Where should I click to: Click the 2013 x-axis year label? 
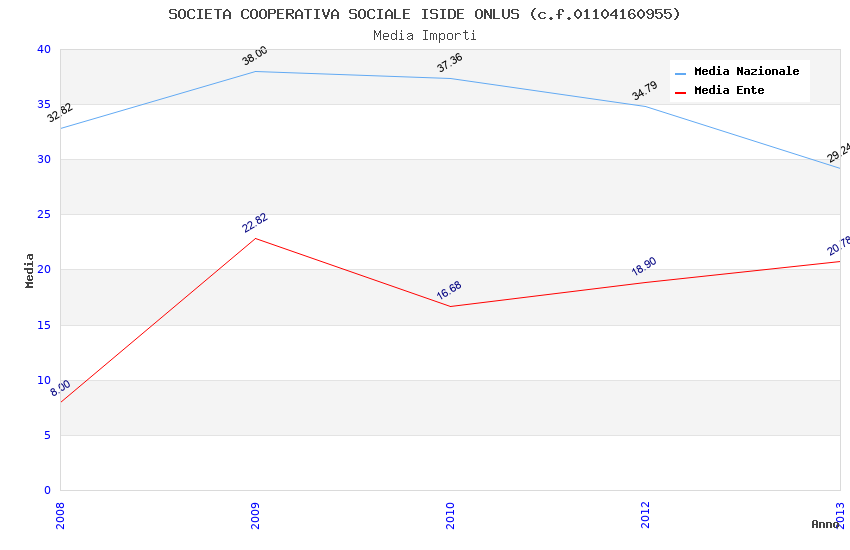click(x=839, y=515)
